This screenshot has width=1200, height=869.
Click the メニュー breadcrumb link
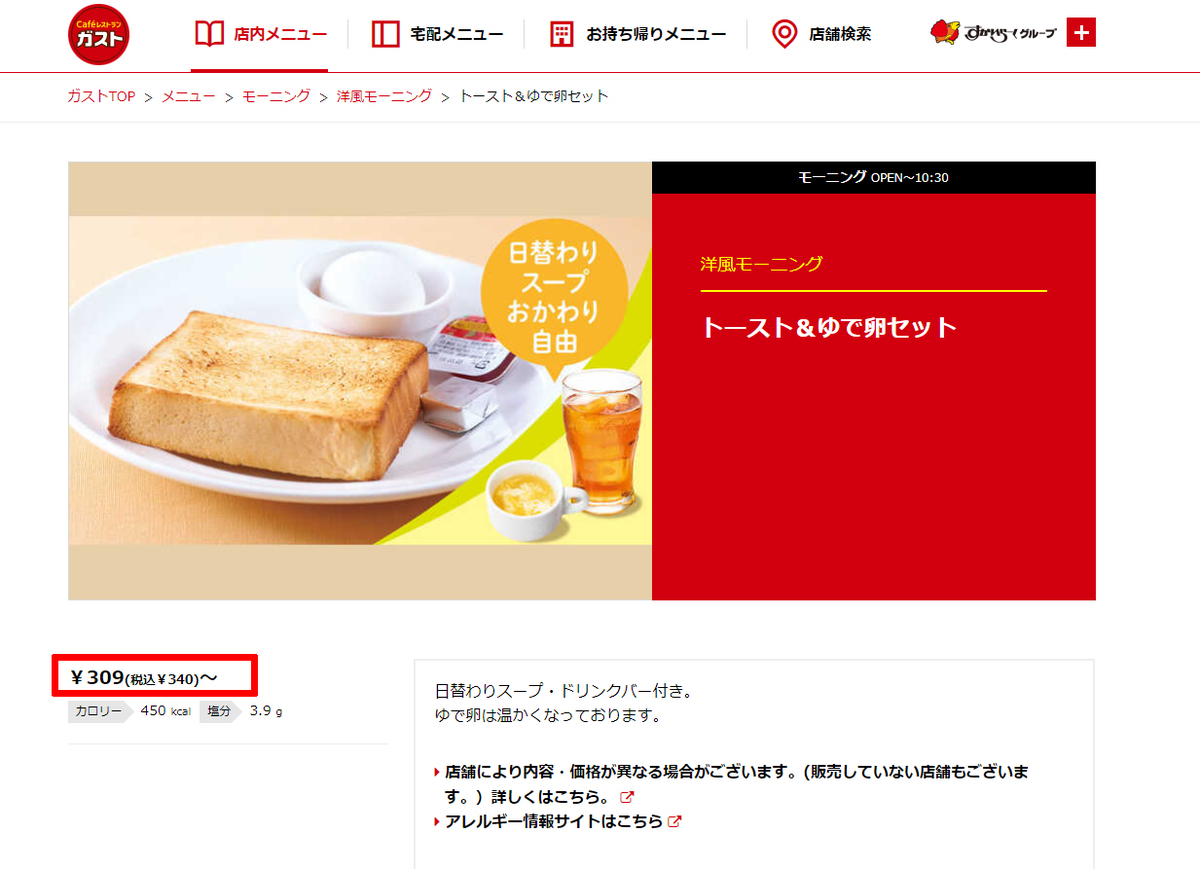coord(189,96)
